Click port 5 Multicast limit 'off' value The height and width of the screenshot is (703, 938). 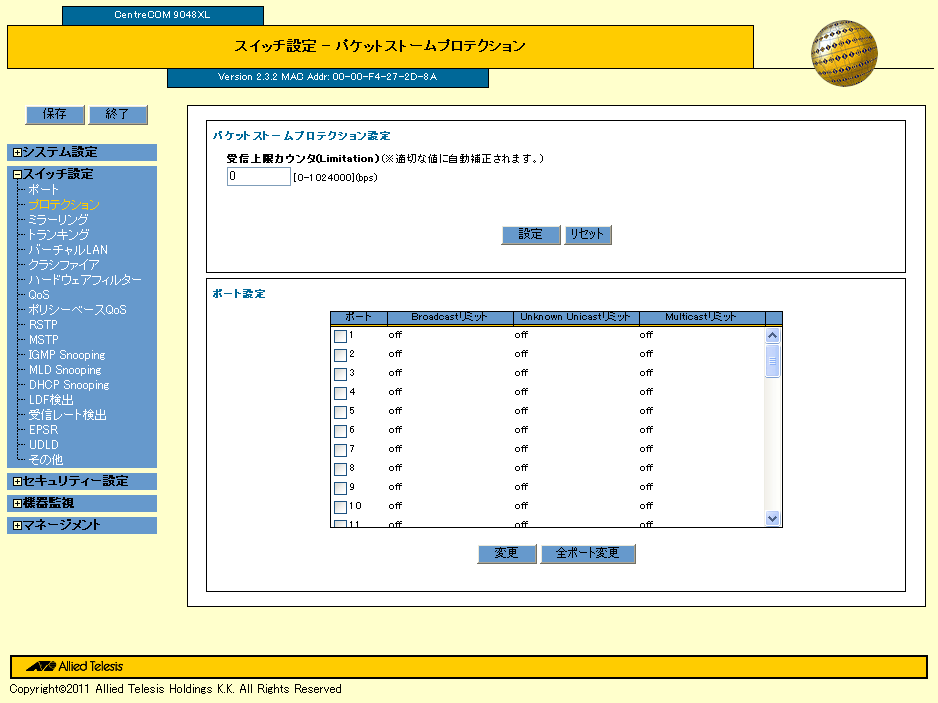point(646,411)
